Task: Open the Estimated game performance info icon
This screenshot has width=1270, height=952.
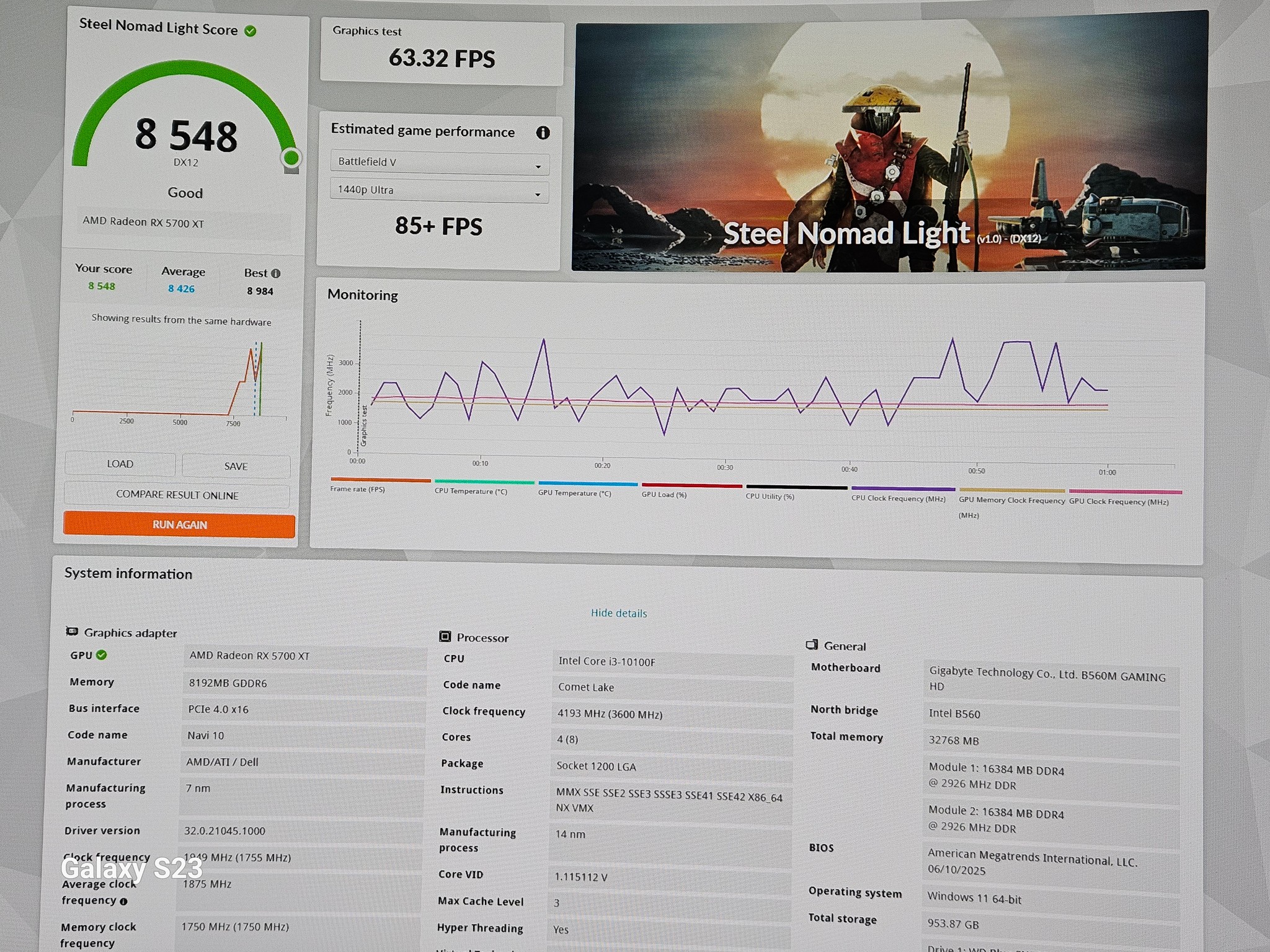Action: (543, 133)
